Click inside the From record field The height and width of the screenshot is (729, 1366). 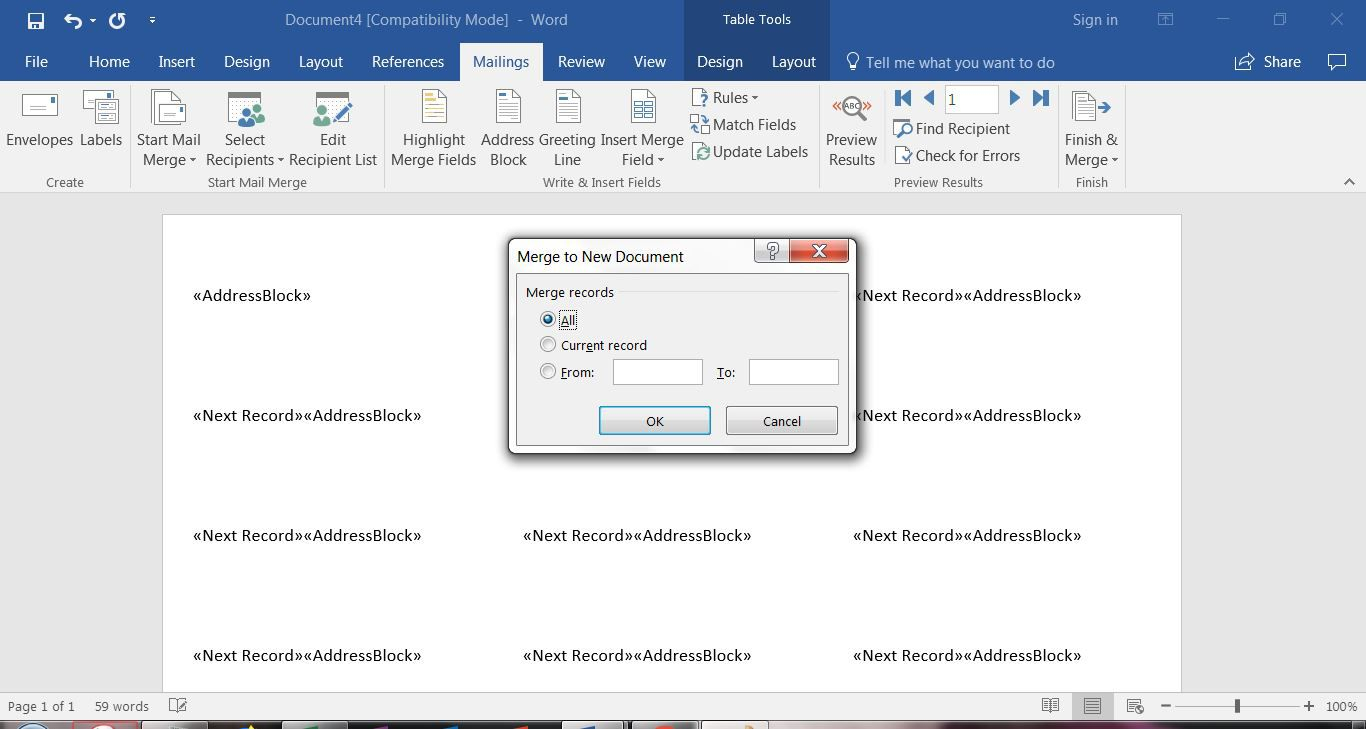(x=657, y=371)
